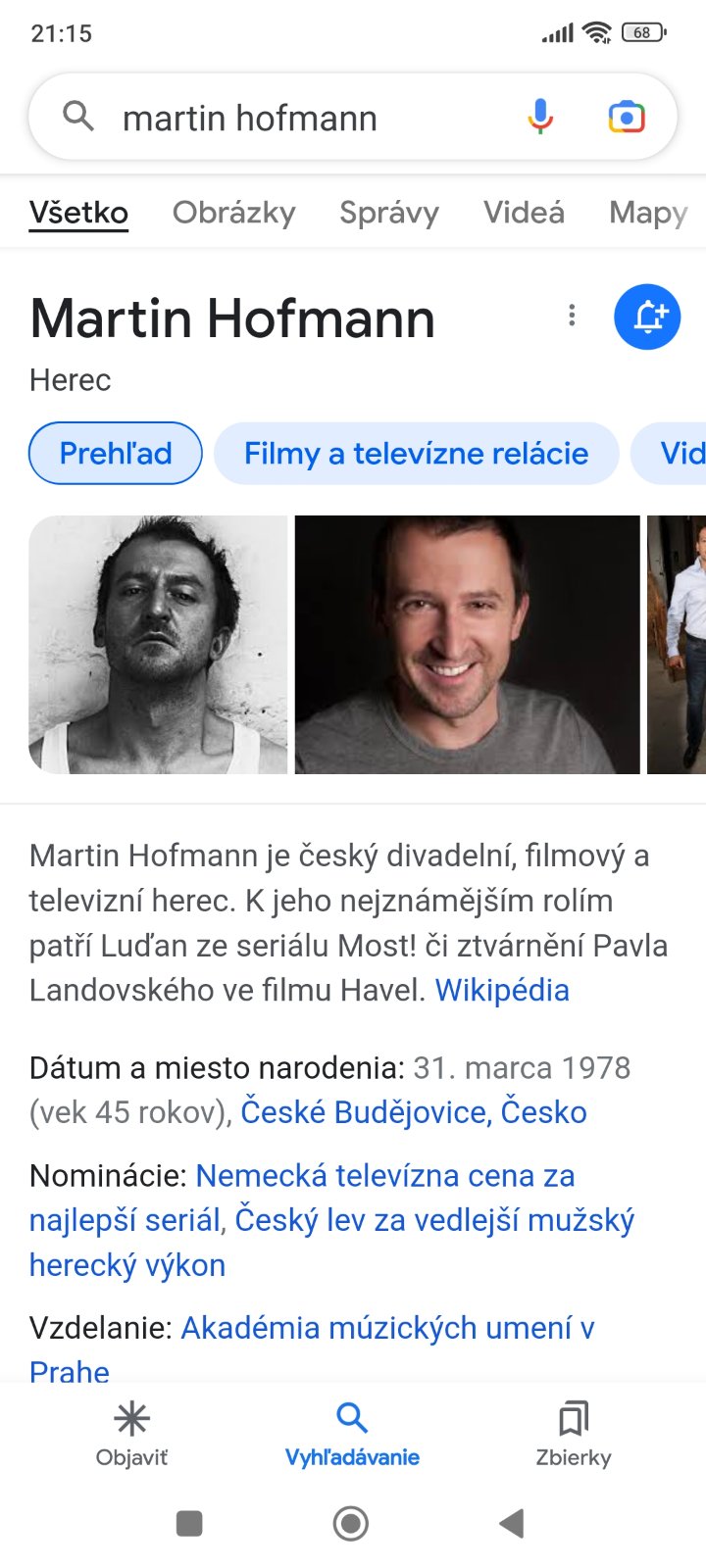Open the black-and-white portrait photo
Image resolution: width=706 pixels, height=1568 pixels.
[158, 645]
